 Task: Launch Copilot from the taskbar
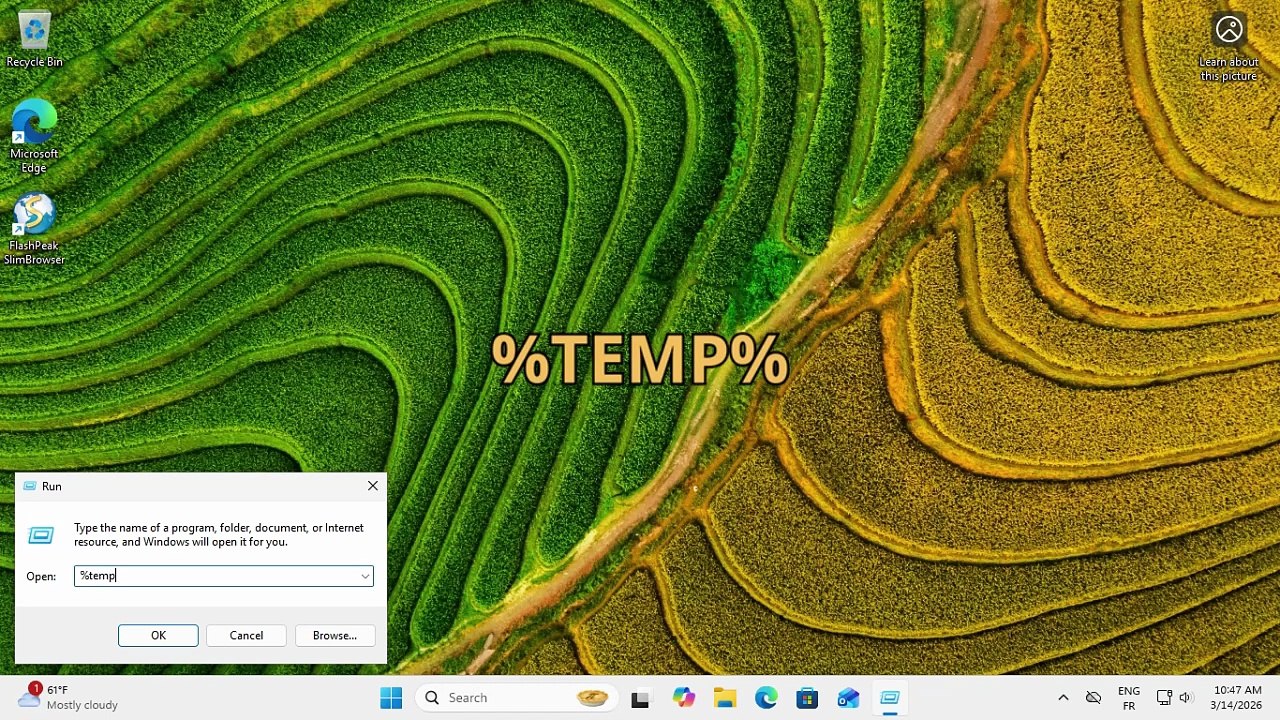(x=684, y=698)
